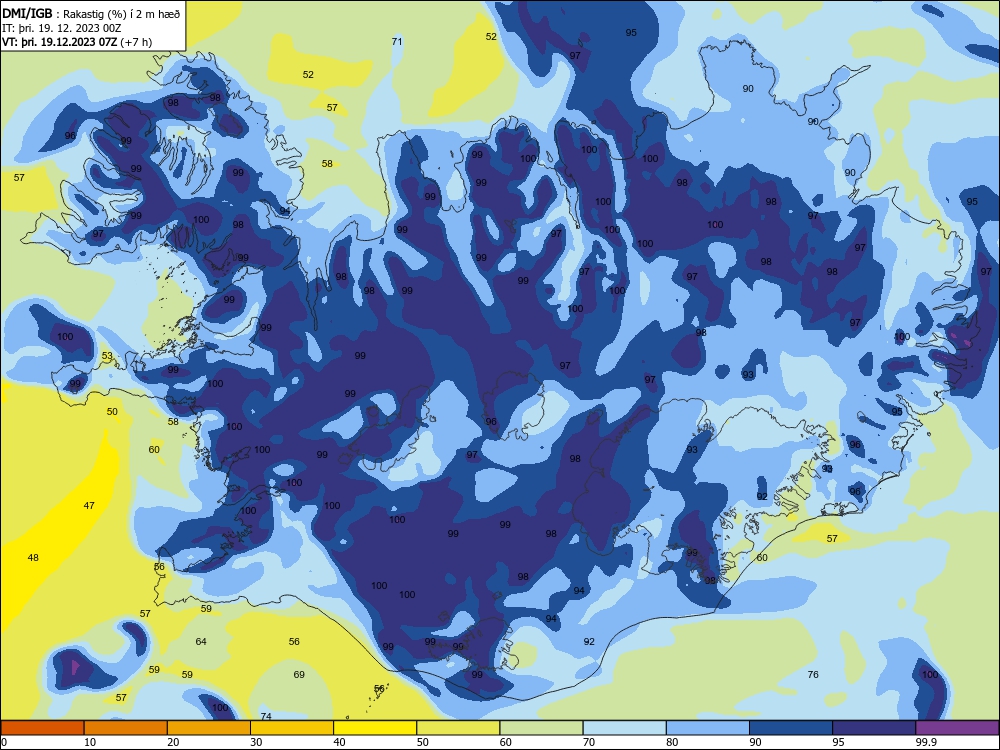Screen dimensions: 1000x750
Task: Click the humidity value '74' on the map
Action: pyautogui.click(x=266, y=716)
